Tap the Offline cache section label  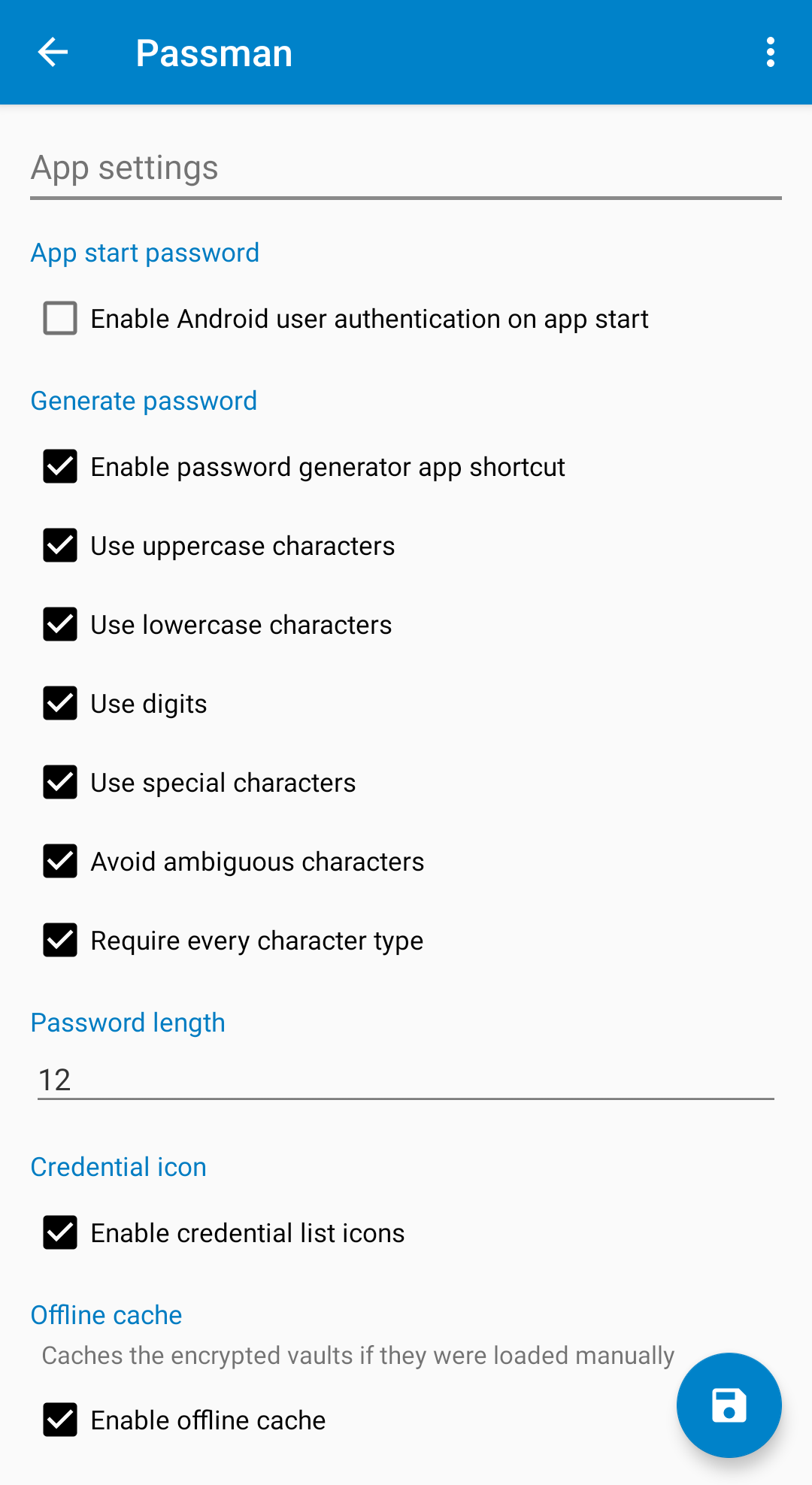(107, 1315)
